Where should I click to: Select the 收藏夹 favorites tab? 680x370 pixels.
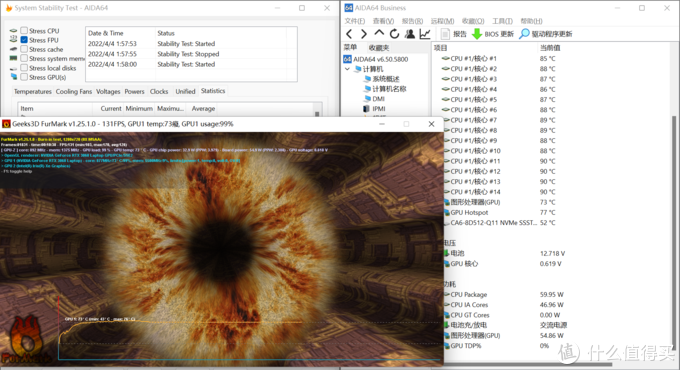pyautogui.click(x=379, y=48)
